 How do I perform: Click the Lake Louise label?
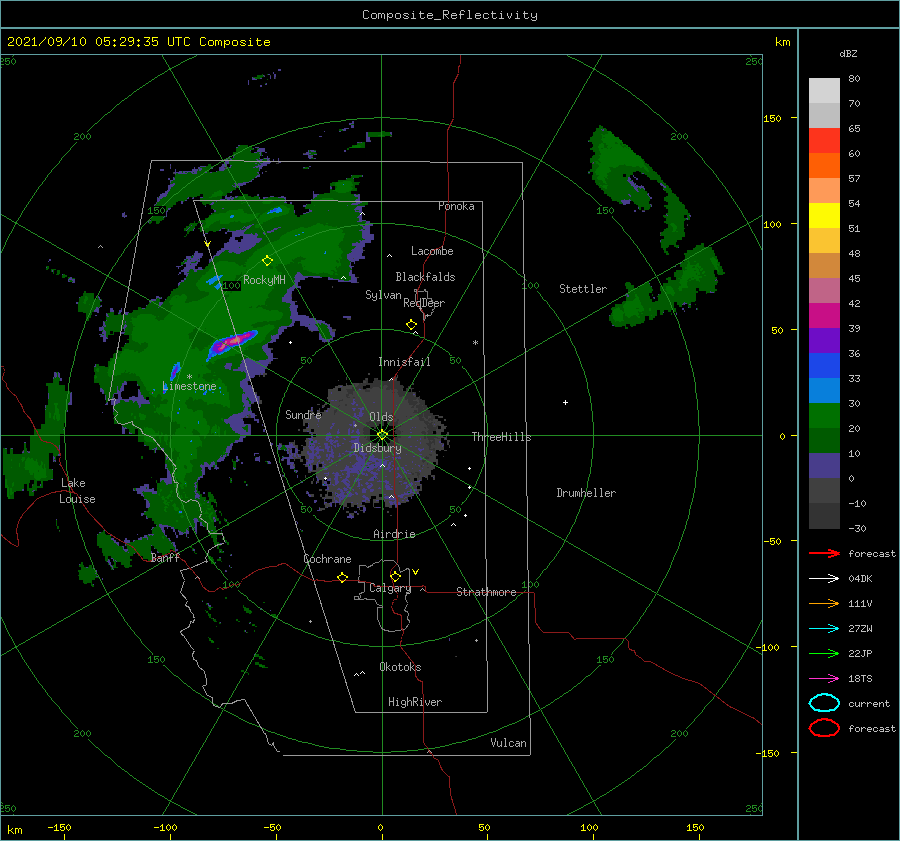[x=77, y=491]
